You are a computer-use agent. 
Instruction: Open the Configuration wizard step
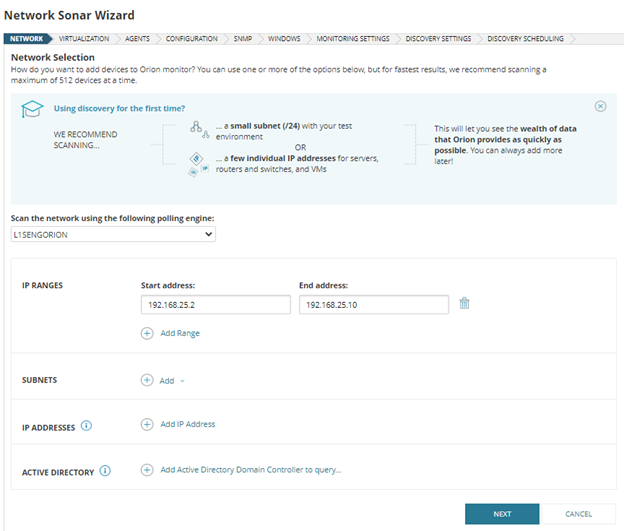(x=191, y=39)
